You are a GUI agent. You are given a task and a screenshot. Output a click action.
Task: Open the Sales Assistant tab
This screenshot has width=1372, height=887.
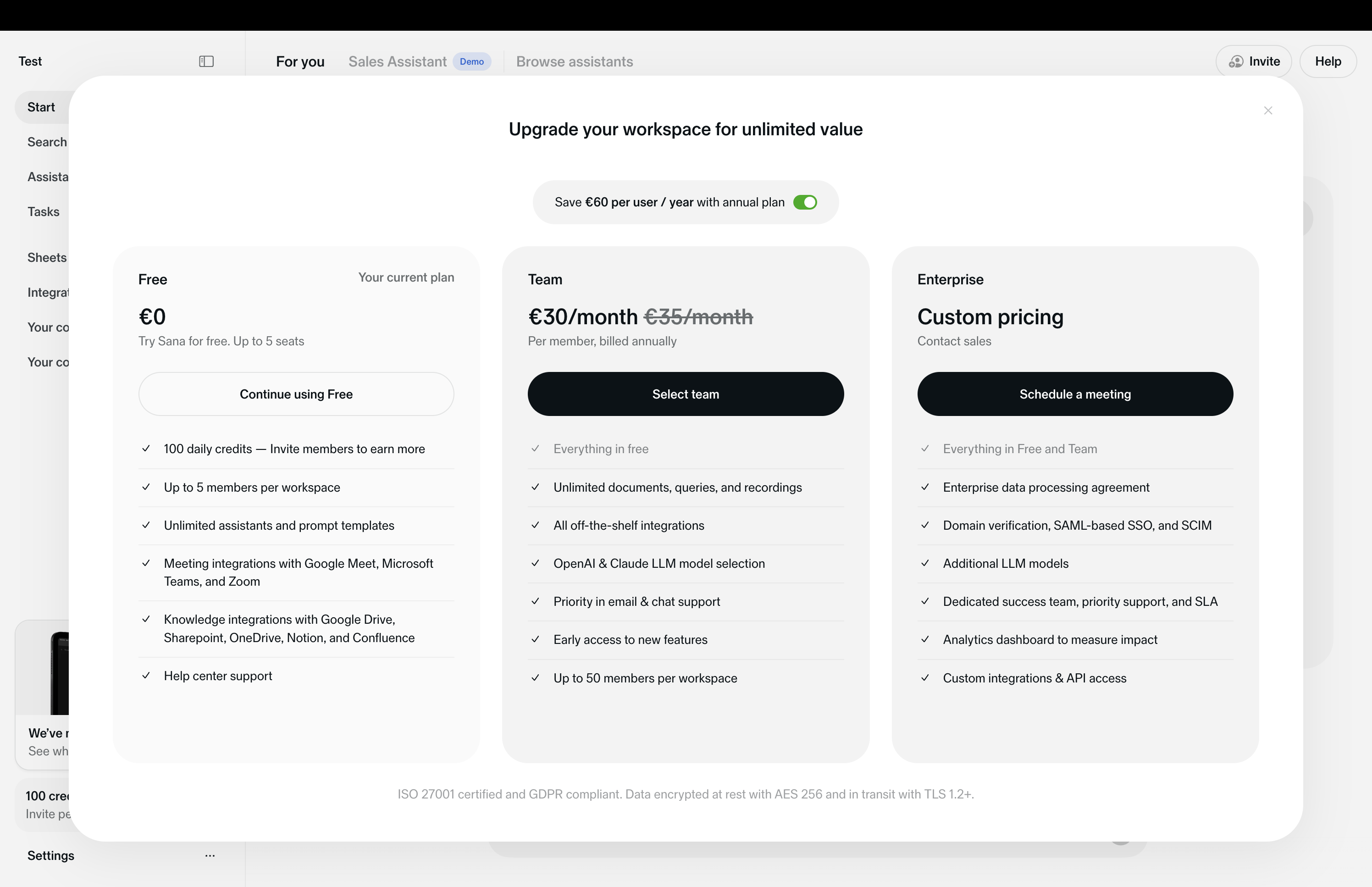(x=397, y=61)
